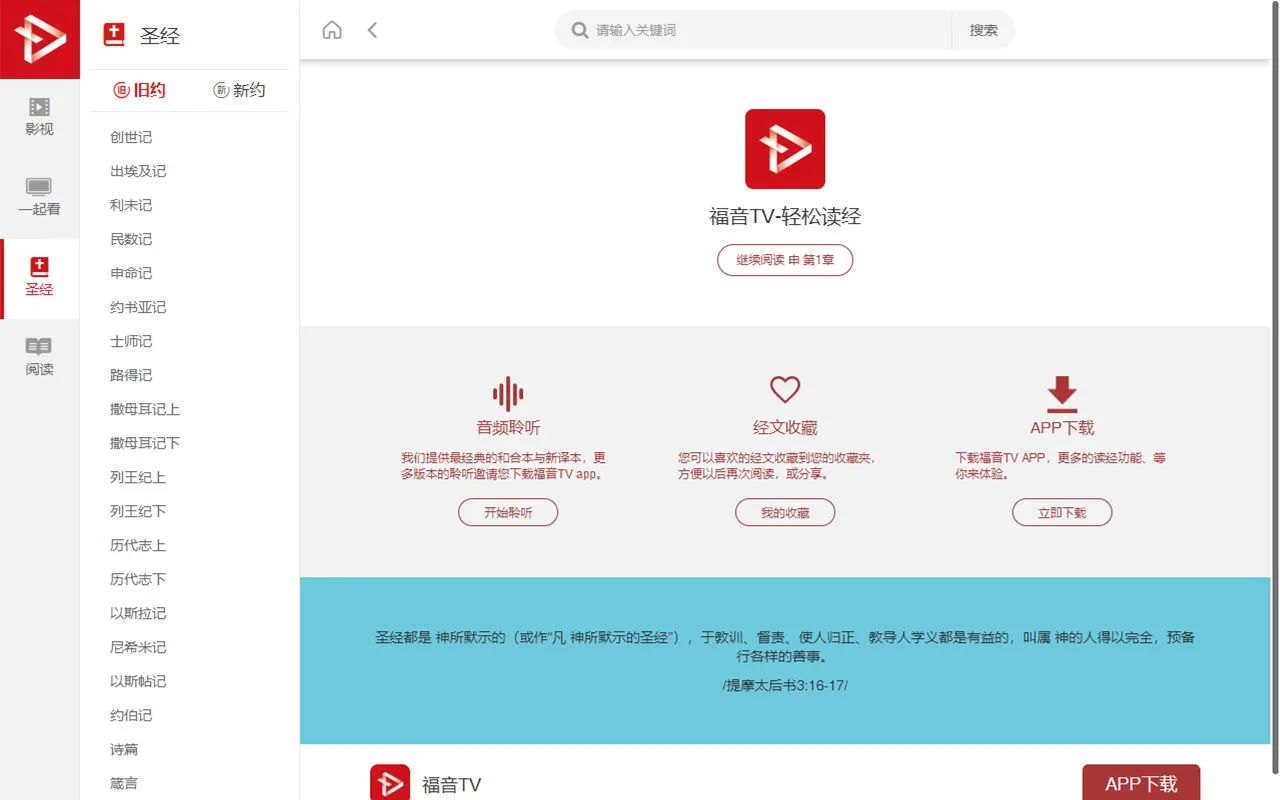Open the book 撒母耳记上

click(x=145, y=409)
